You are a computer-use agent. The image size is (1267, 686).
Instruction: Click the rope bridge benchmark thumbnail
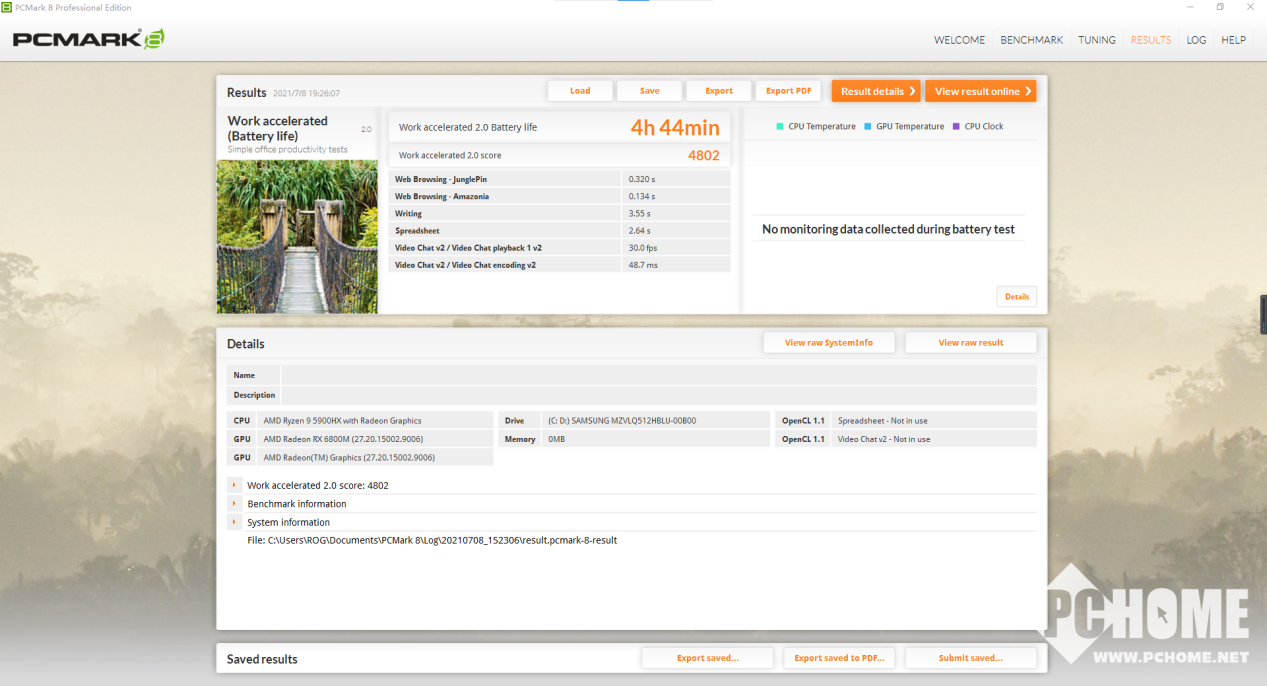(x=297, y=237)
